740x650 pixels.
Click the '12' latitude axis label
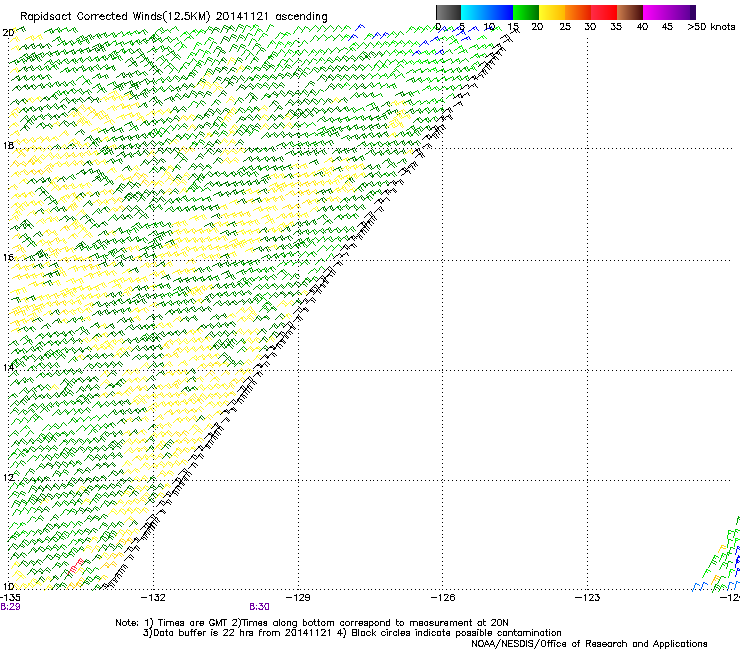click(x=8, y=477)
